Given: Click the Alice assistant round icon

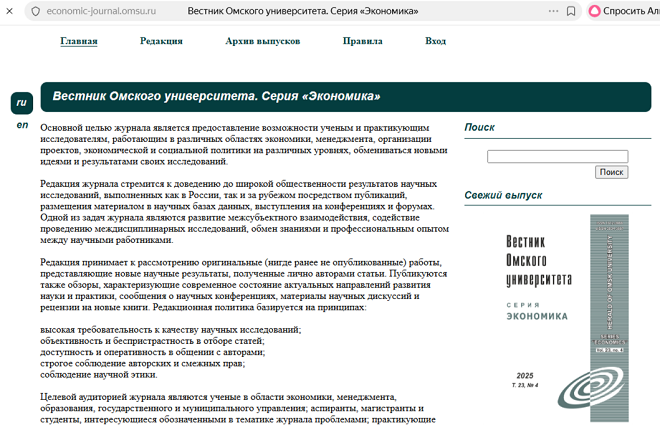Looking at the screenshot, I should point(594,11).
